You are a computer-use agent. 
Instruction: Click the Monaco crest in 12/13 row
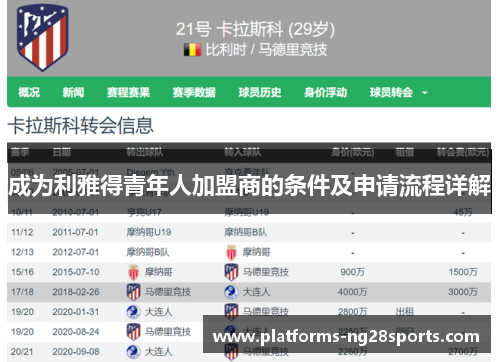click(x=231, y=252)
